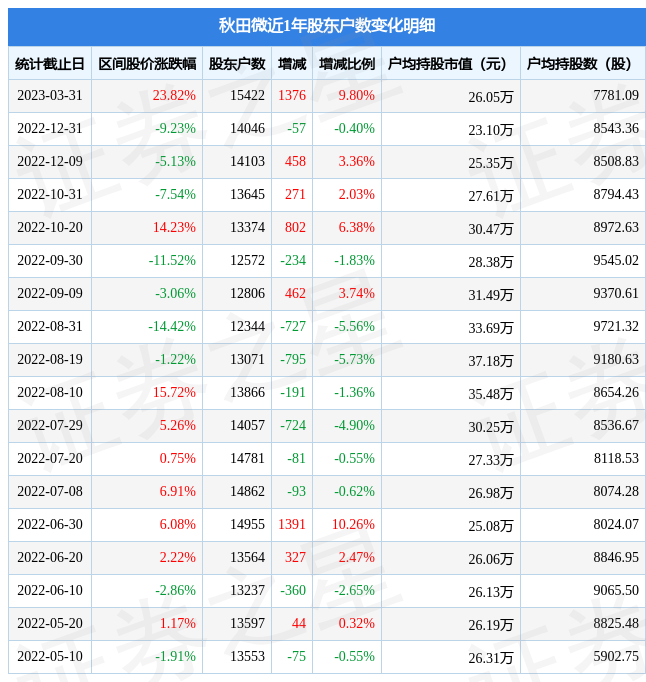The height and width of the screenshot is (682, 646).
Task: Select the price change value 15.72%
Action: coord(174,393)
